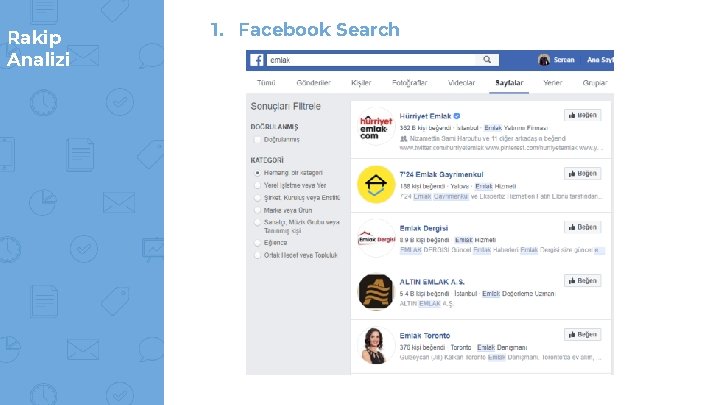Click the ALTIN EMLAK page logo
The height and width of the screenshot is (405, 720).
click(x=376, y=292)
